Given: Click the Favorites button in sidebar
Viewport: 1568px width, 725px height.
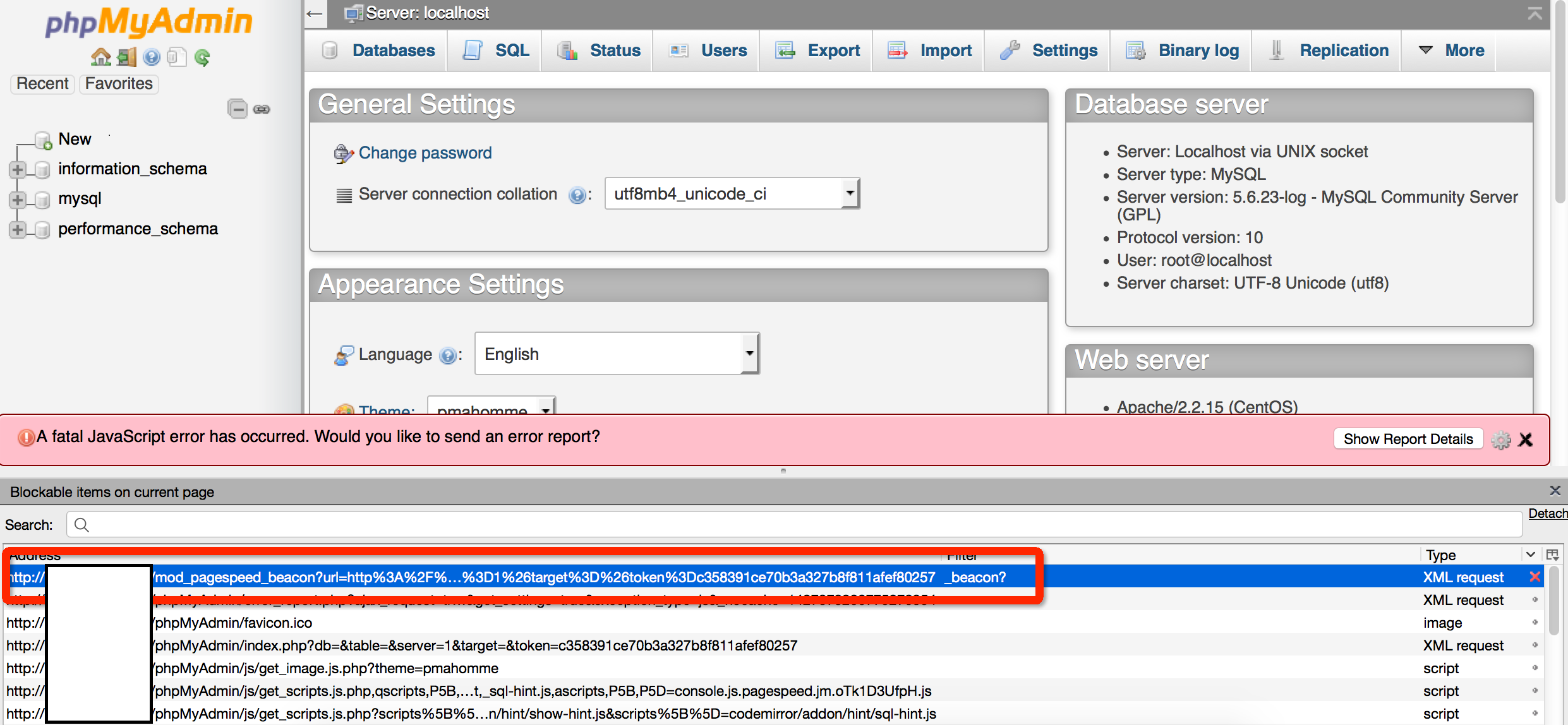Looking at the screenshot, I should click(119, 84).
